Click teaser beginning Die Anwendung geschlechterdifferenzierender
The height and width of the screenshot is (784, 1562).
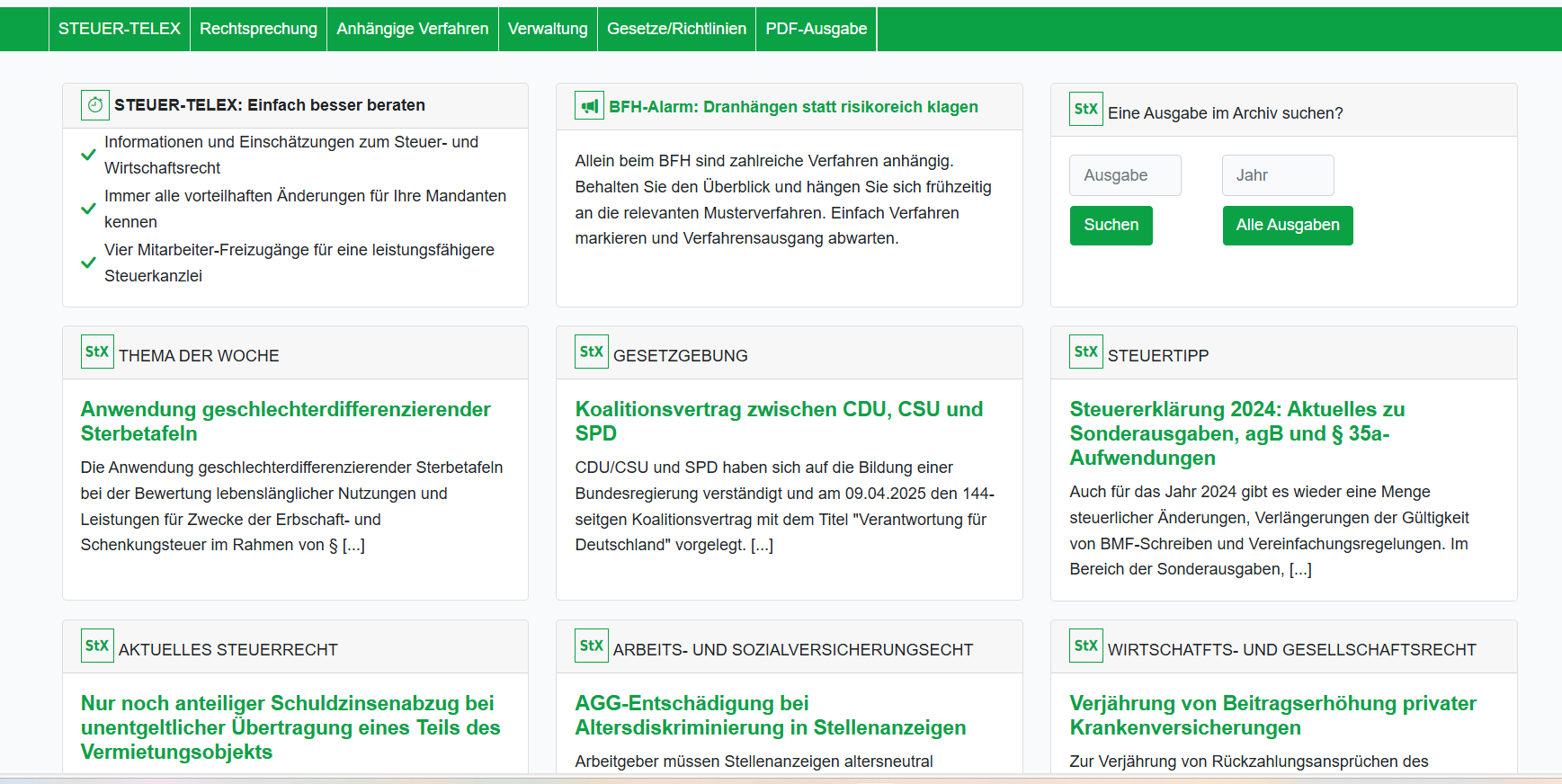[x=291, y=506]
